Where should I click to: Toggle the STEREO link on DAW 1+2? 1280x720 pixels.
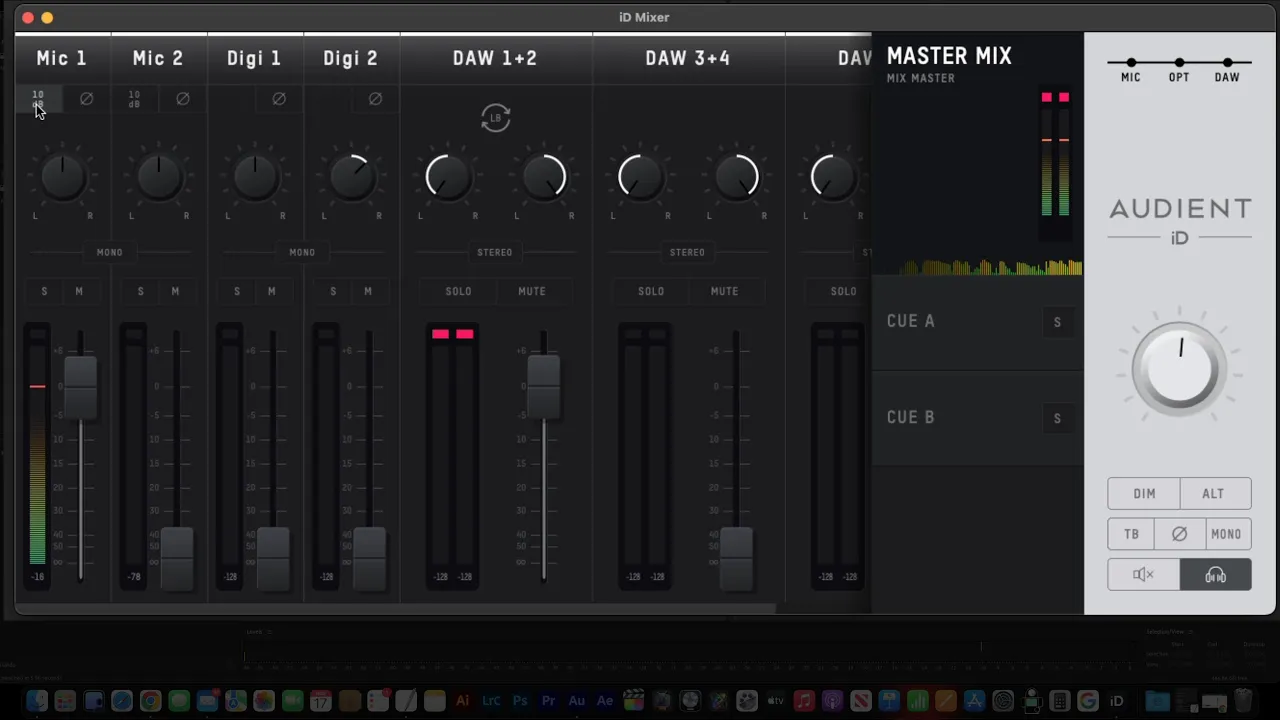[495, 252]
